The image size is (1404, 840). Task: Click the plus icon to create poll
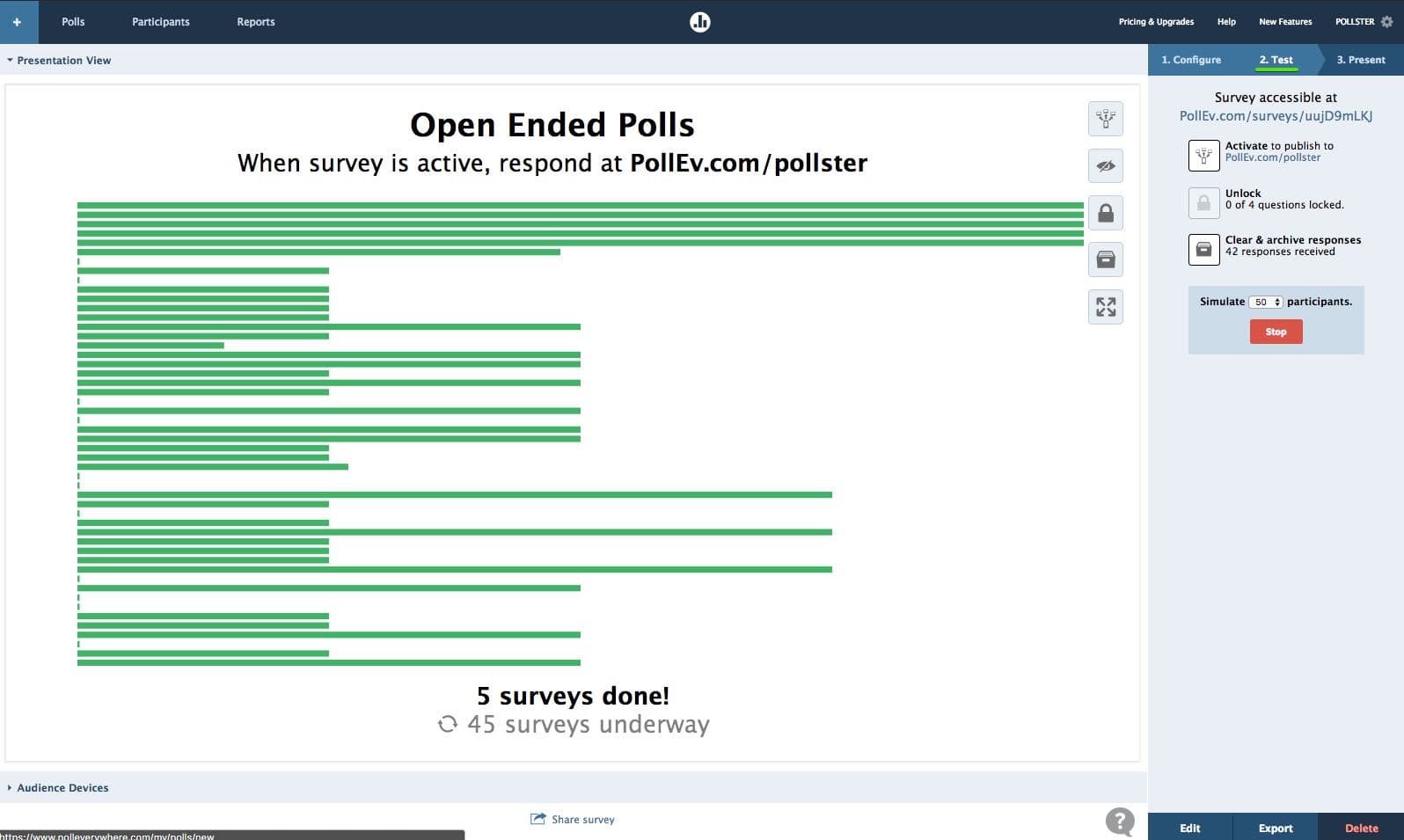[x=18, y=22]
